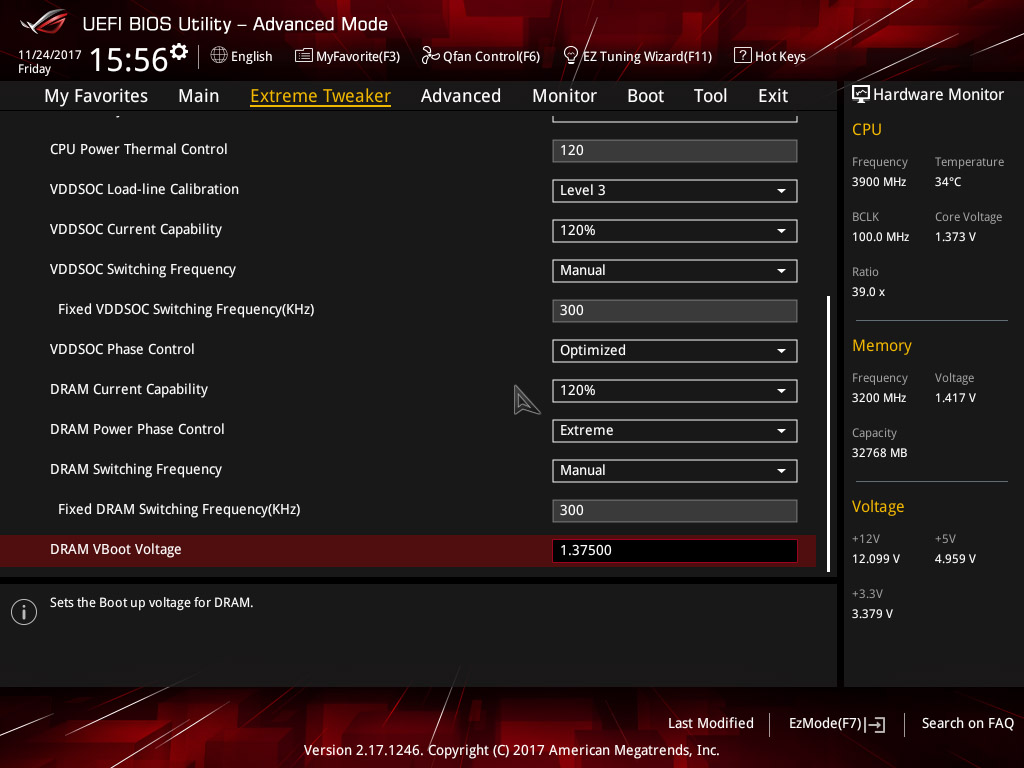Click the Core Voltage 1.373 V value
The width and height of the screenshot is (1024, 768).
[955, 236]
